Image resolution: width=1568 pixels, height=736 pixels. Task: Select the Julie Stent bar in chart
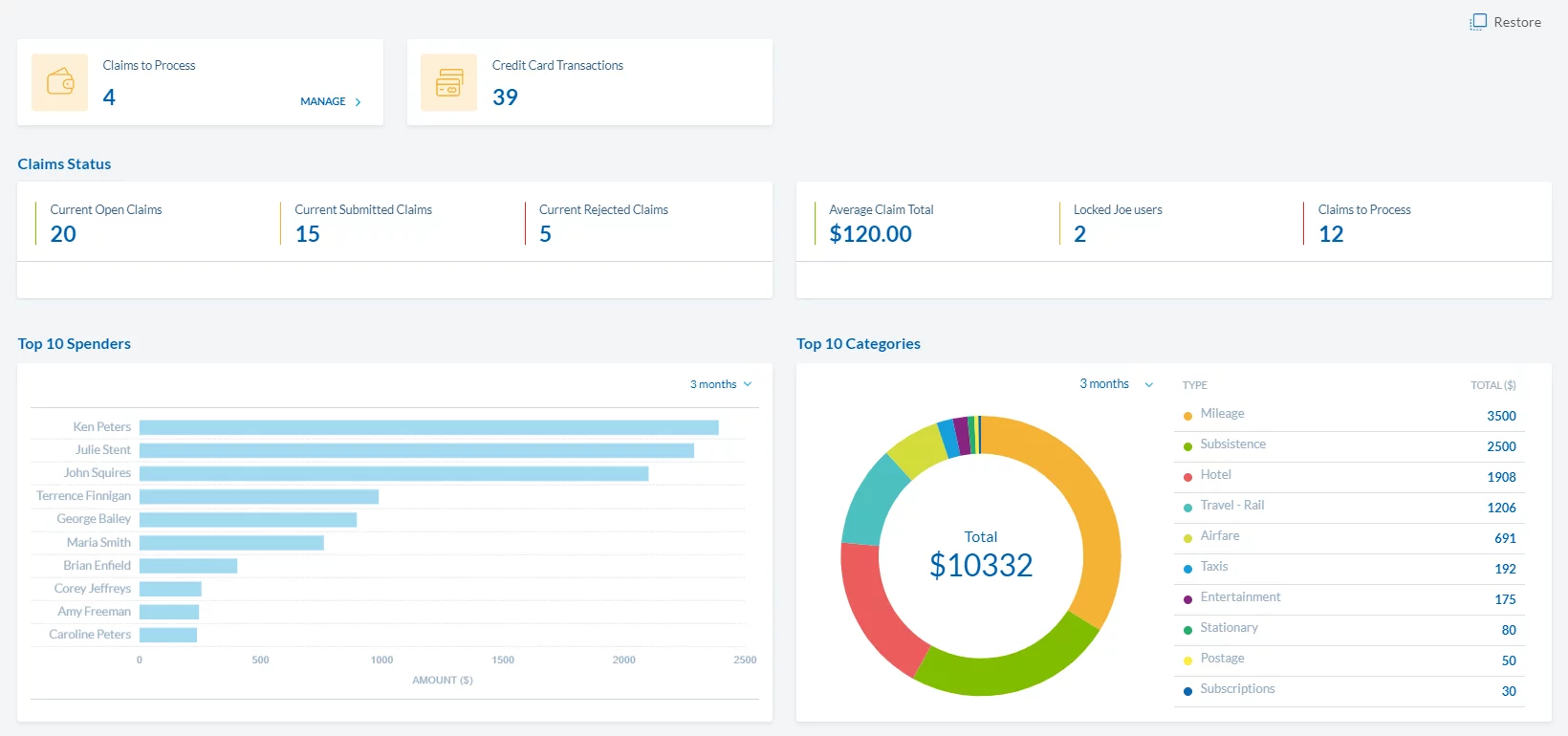tap(416, 450)
